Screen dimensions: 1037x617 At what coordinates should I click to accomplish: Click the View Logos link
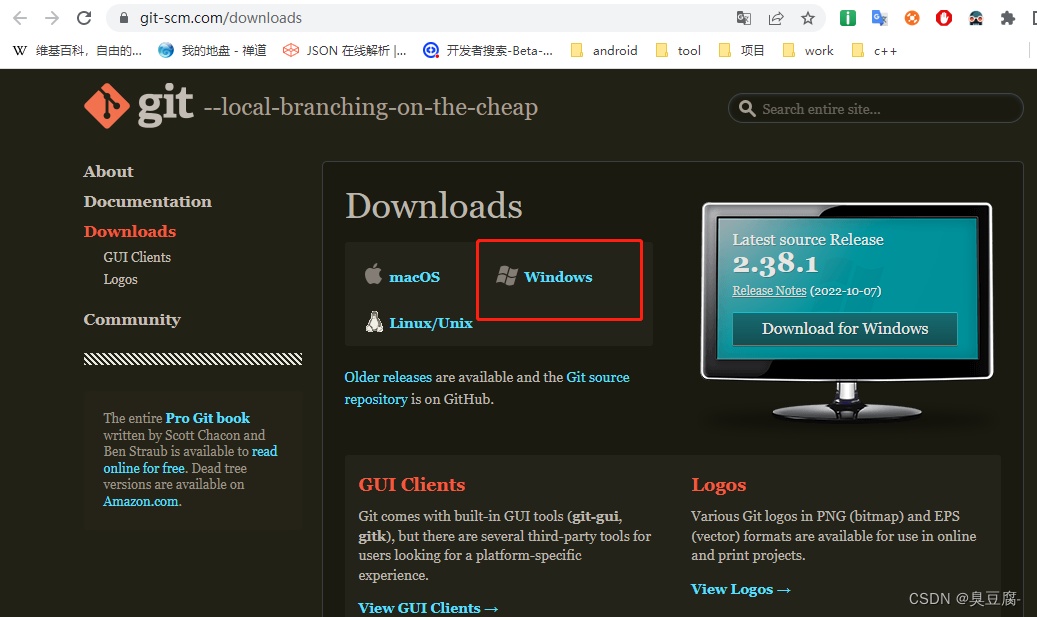tap(741, 589)
